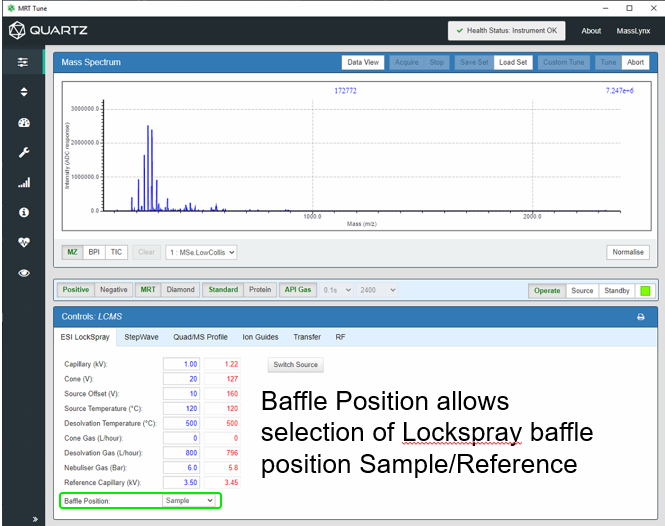Expand the sidebar with the double chevron
Image resolution: width=665 pixels, height=526 pixels.
37,518
